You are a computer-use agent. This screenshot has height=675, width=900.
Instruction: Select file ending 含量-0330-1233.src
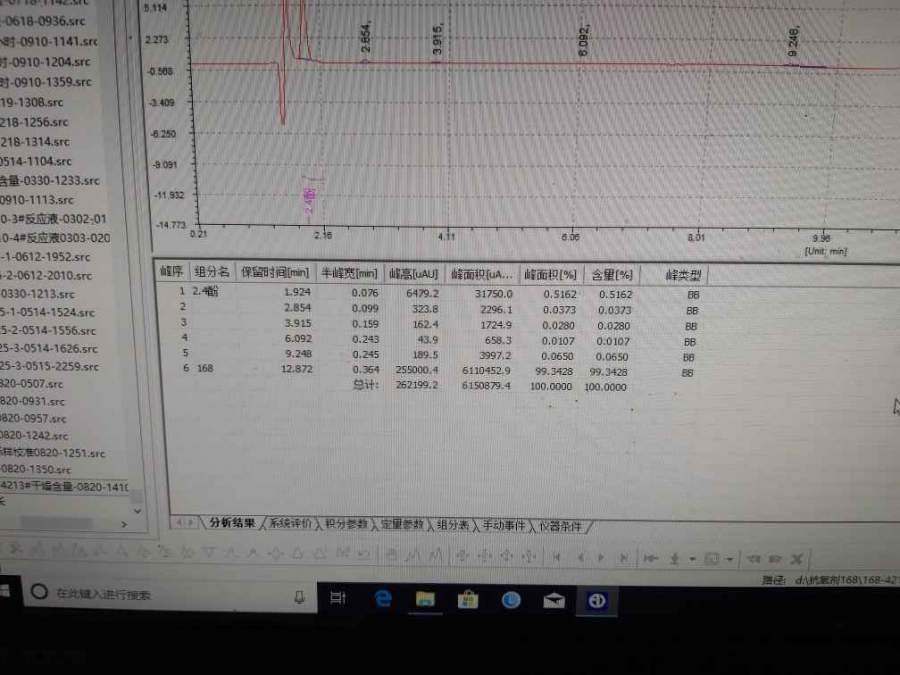(50, 181)
